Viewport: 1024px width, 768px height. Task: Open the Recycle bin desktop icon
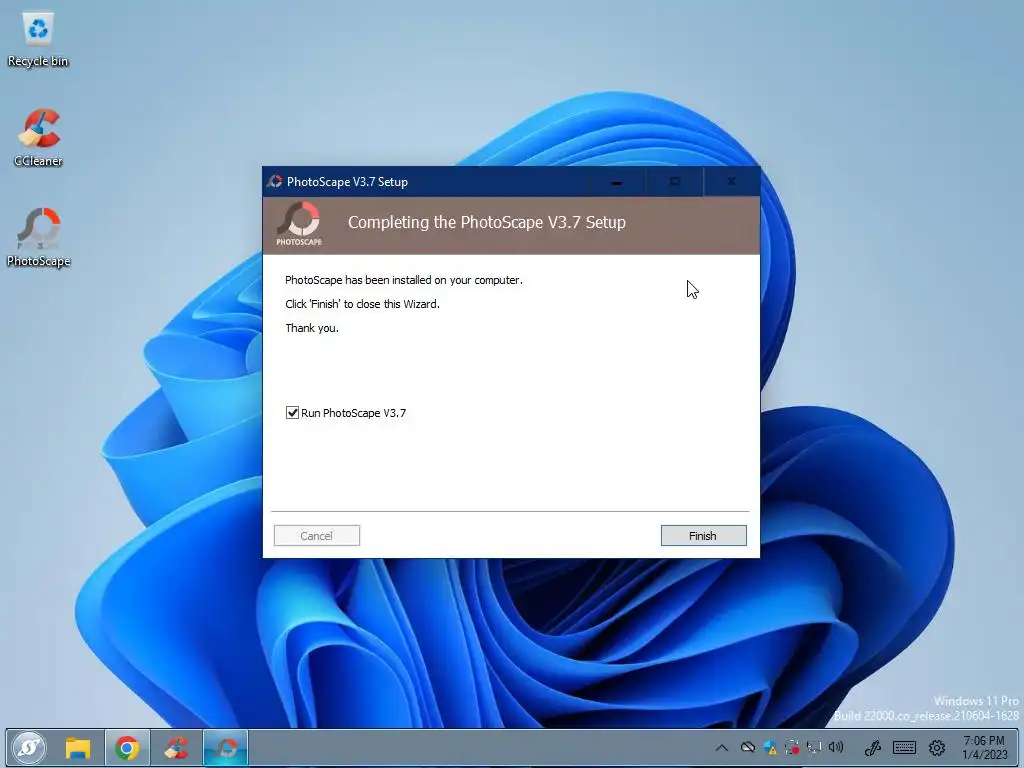click(38, 40)
